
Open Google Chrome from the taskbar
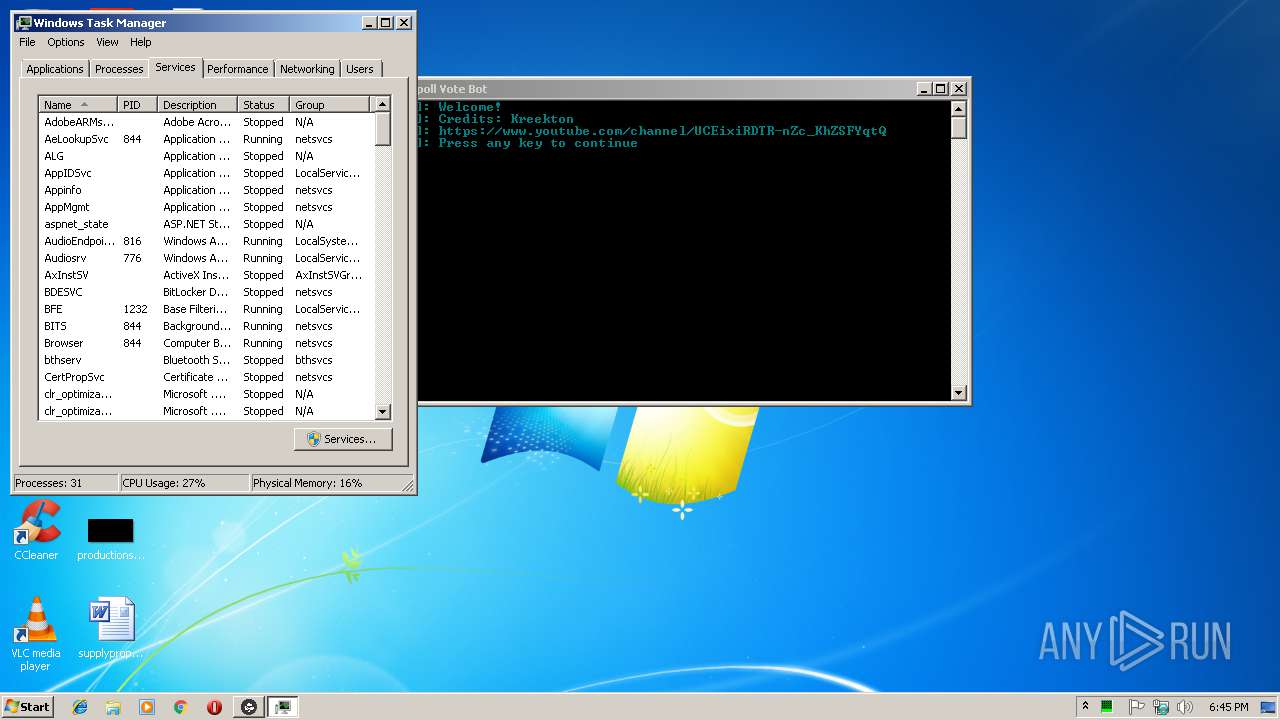click(181, 707)
